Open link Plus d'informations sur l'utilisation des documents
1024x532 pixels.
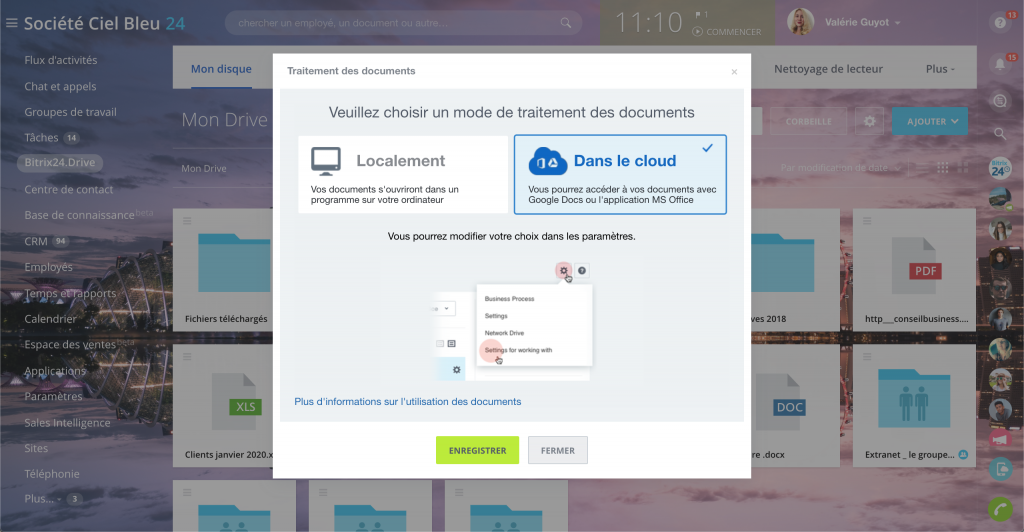point(407,402)
